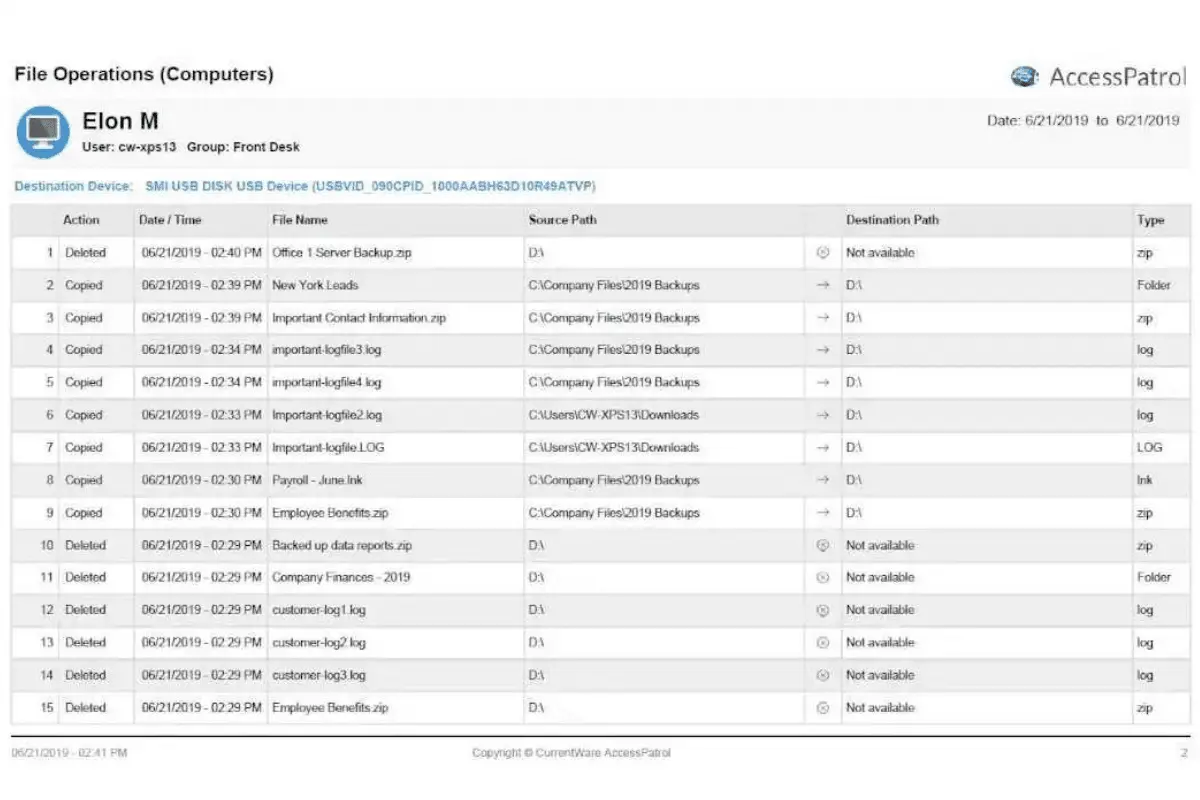
Task: Select the customer-log2.log file name
Action: point(319,642)
